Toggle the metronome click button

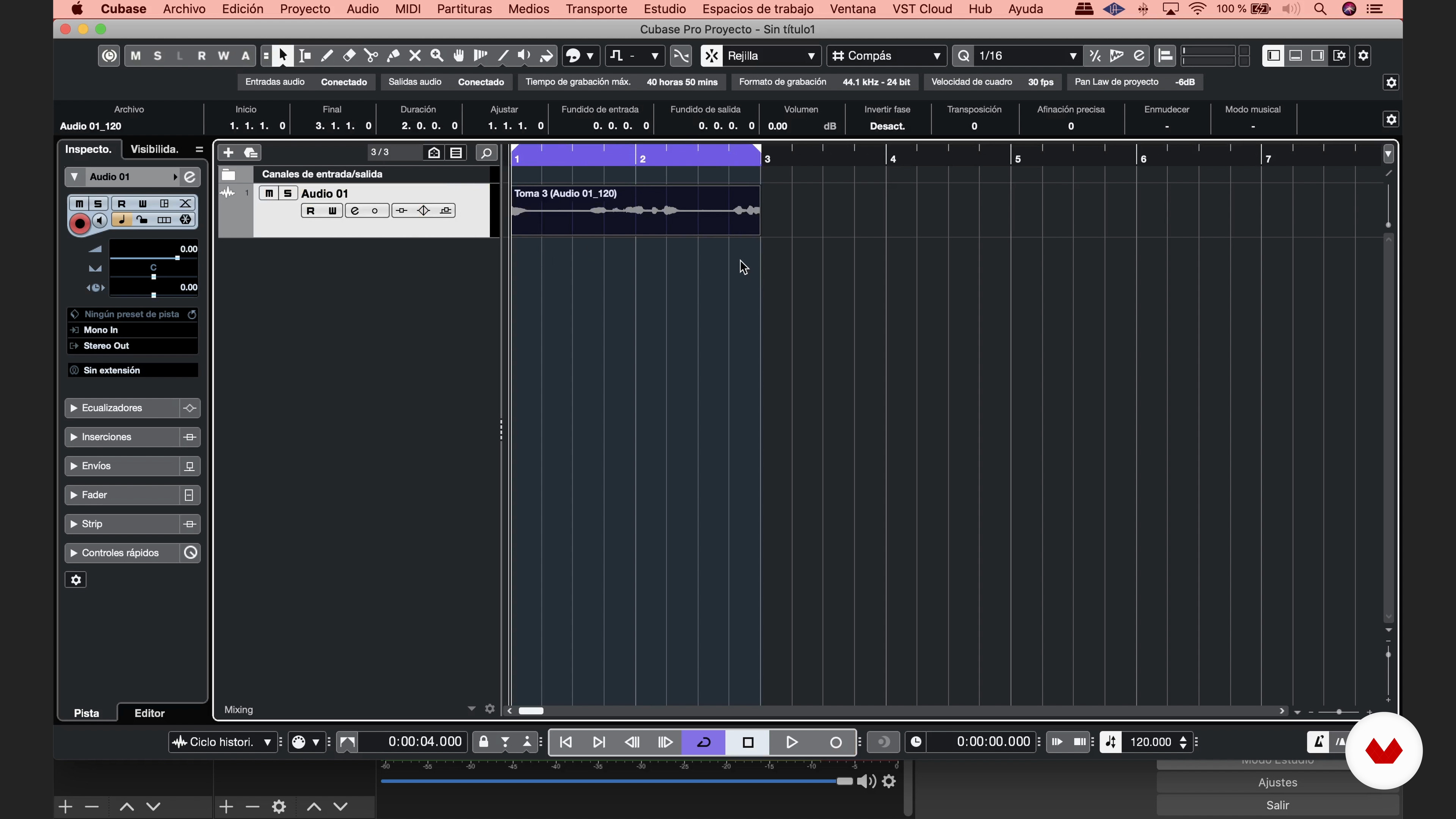(x=1318, y=742)
